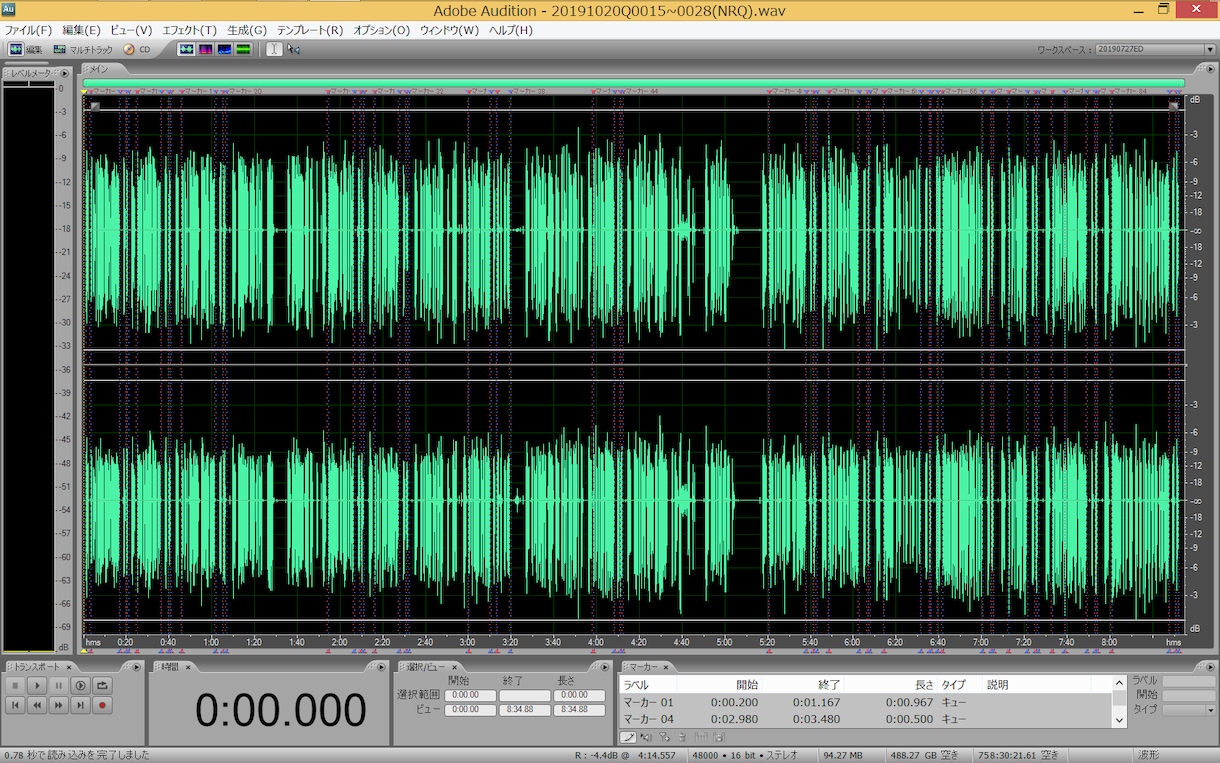Pause playback in transport panel
The image size is (1220, 763).
click(59, 685)
